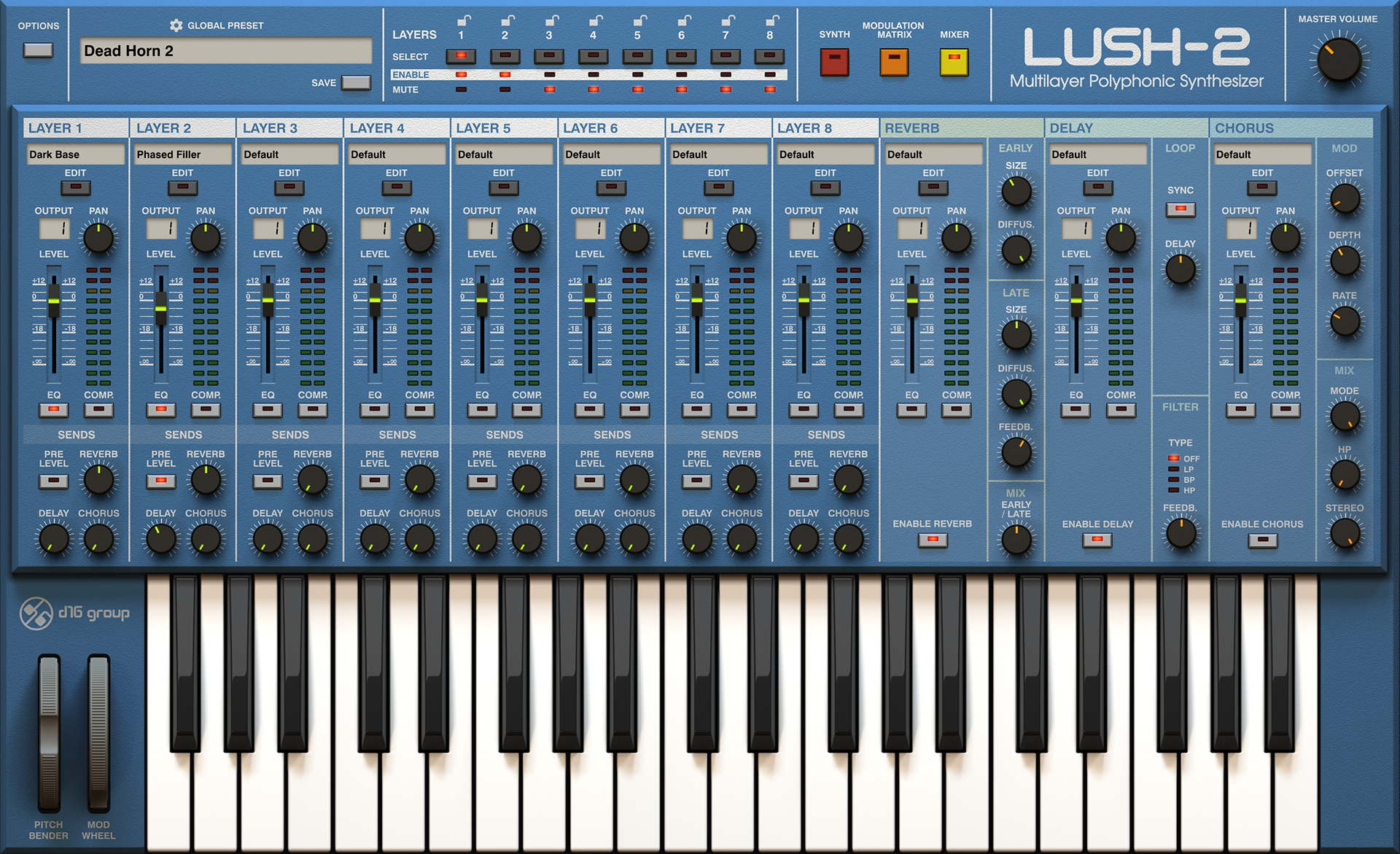This screenshot has width=1400, height=854.
Task: Toggle Layer 1 EQ button
Action: 54,410
